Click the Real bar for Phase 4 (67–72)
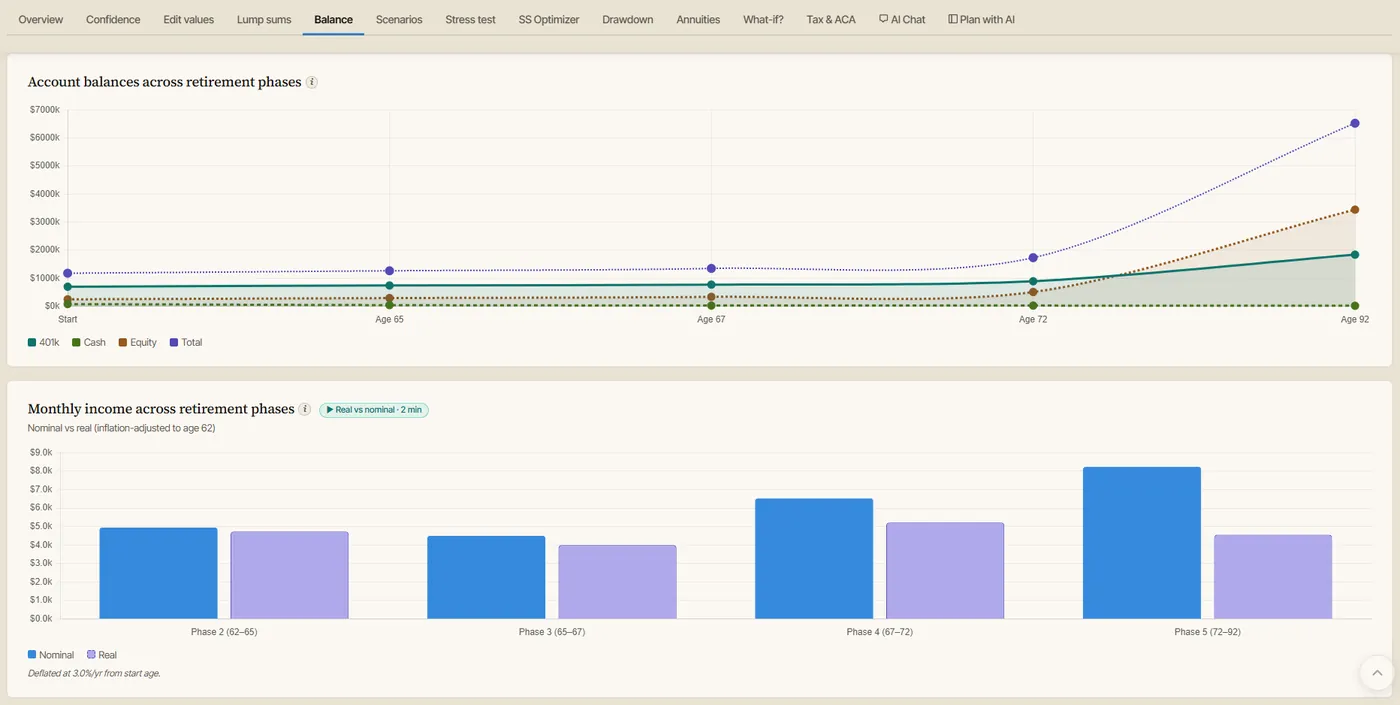This screenshot has width=1400, height=705. (x=945, y=571)
